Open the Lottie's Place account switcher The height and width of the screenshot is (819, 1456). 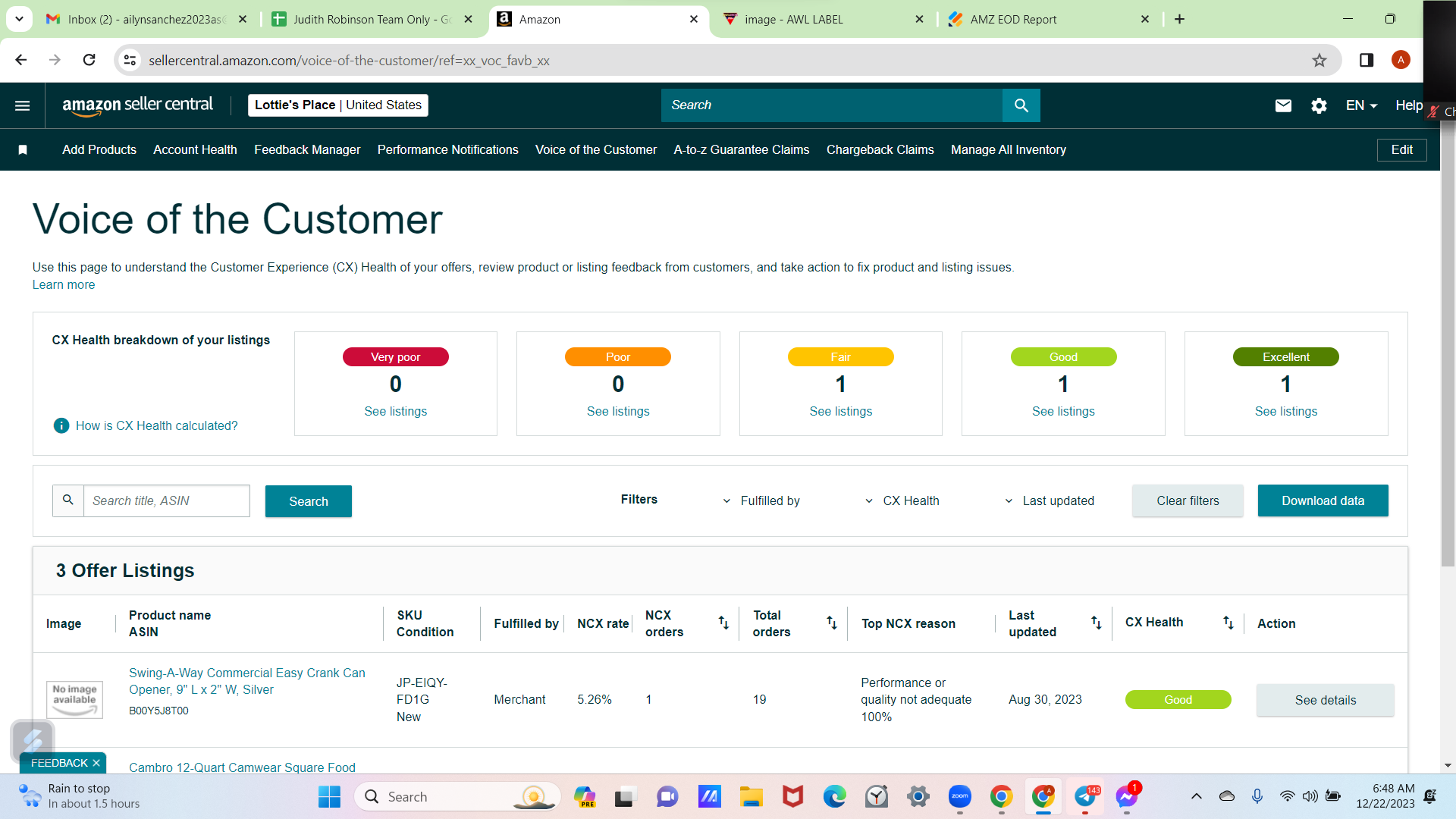(x=338, y=105)
